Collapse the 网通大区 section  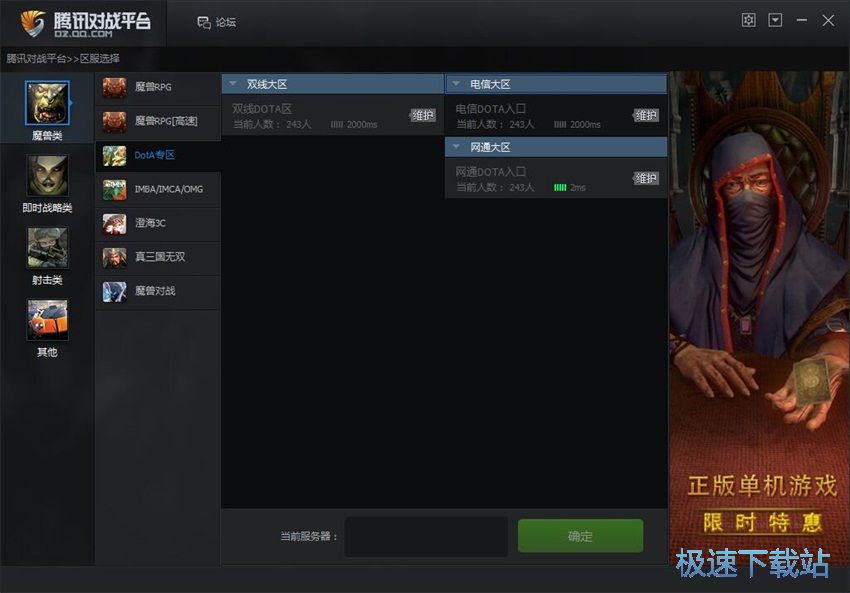tap(456, 147)
